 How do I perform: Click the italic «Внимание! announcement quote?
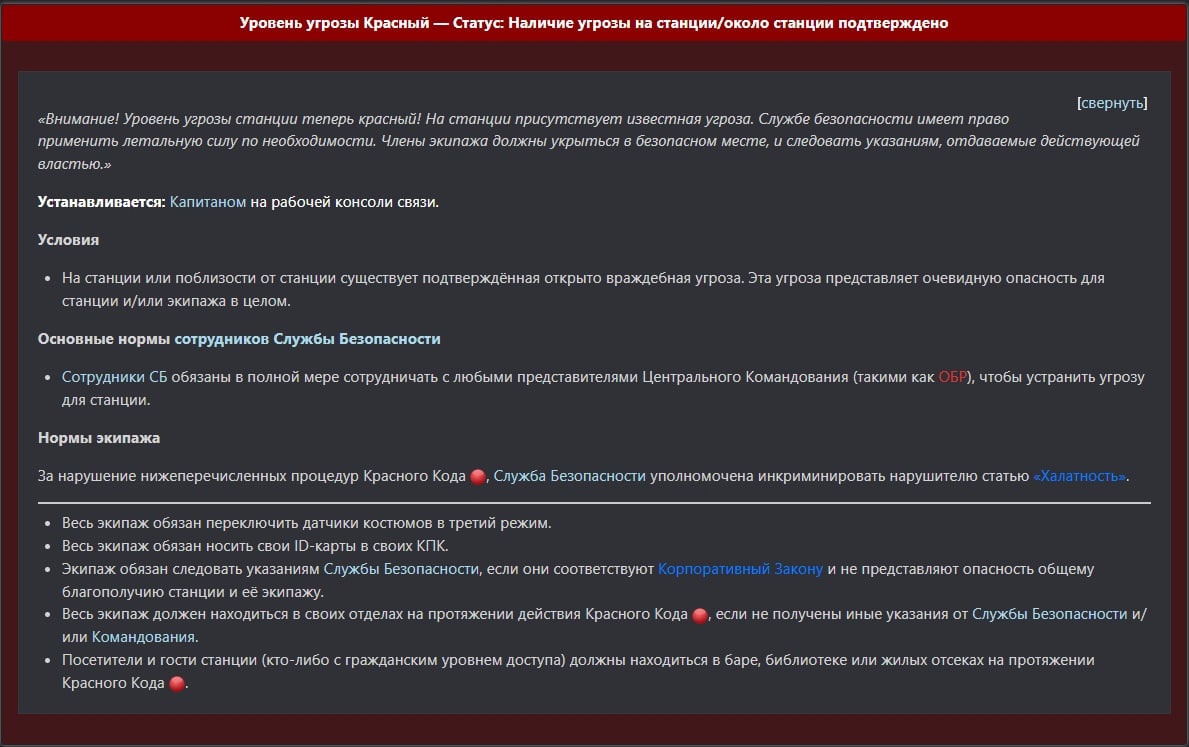(588, 141)
